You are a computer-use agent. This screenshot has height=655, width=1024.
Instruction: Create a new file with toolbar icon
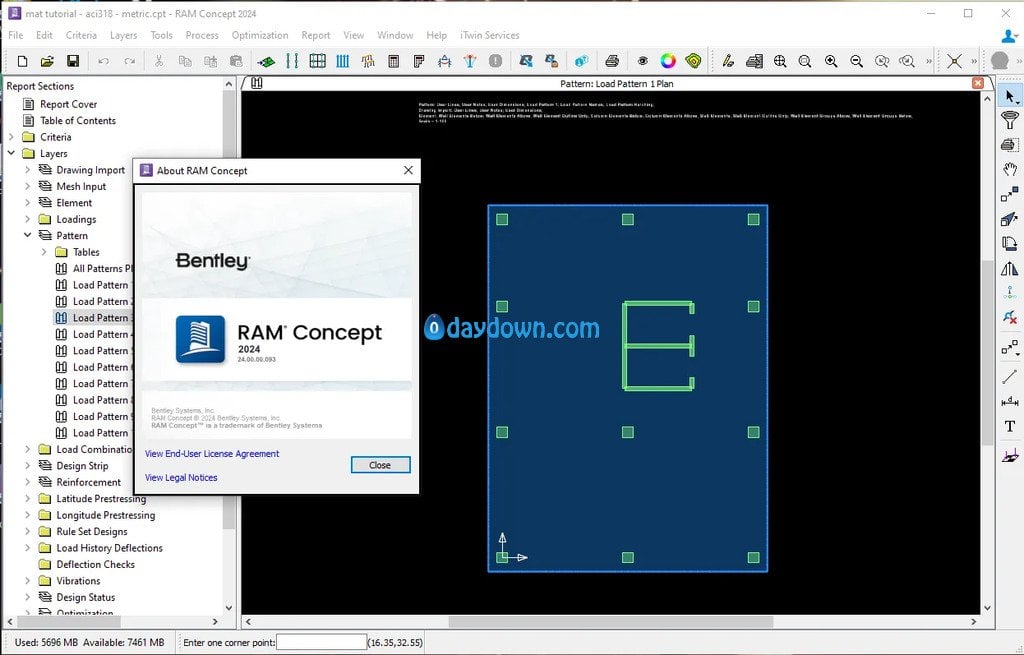point(22,61)
